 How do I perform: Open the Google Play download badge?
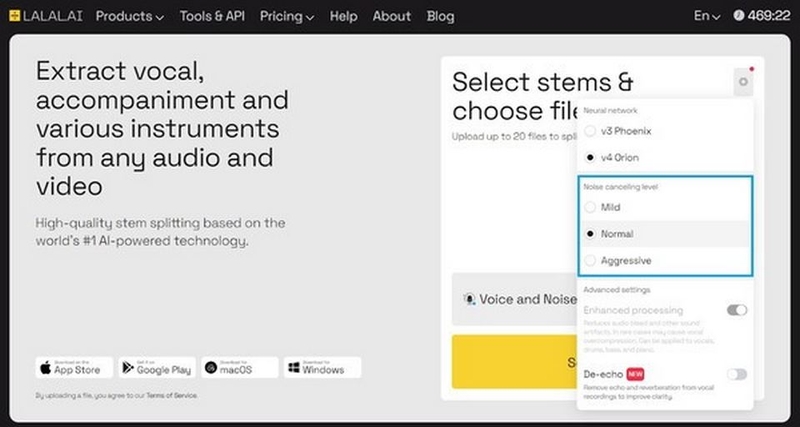(x=157, y=367)
